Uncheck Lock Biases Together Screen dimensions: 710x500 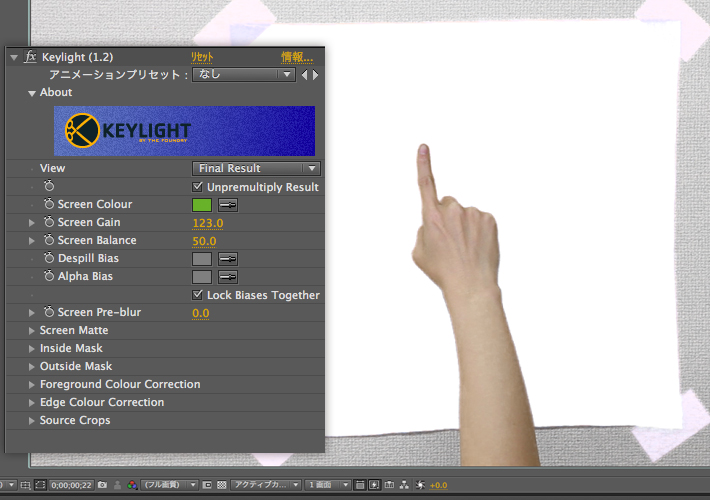(x=198, y=295)
